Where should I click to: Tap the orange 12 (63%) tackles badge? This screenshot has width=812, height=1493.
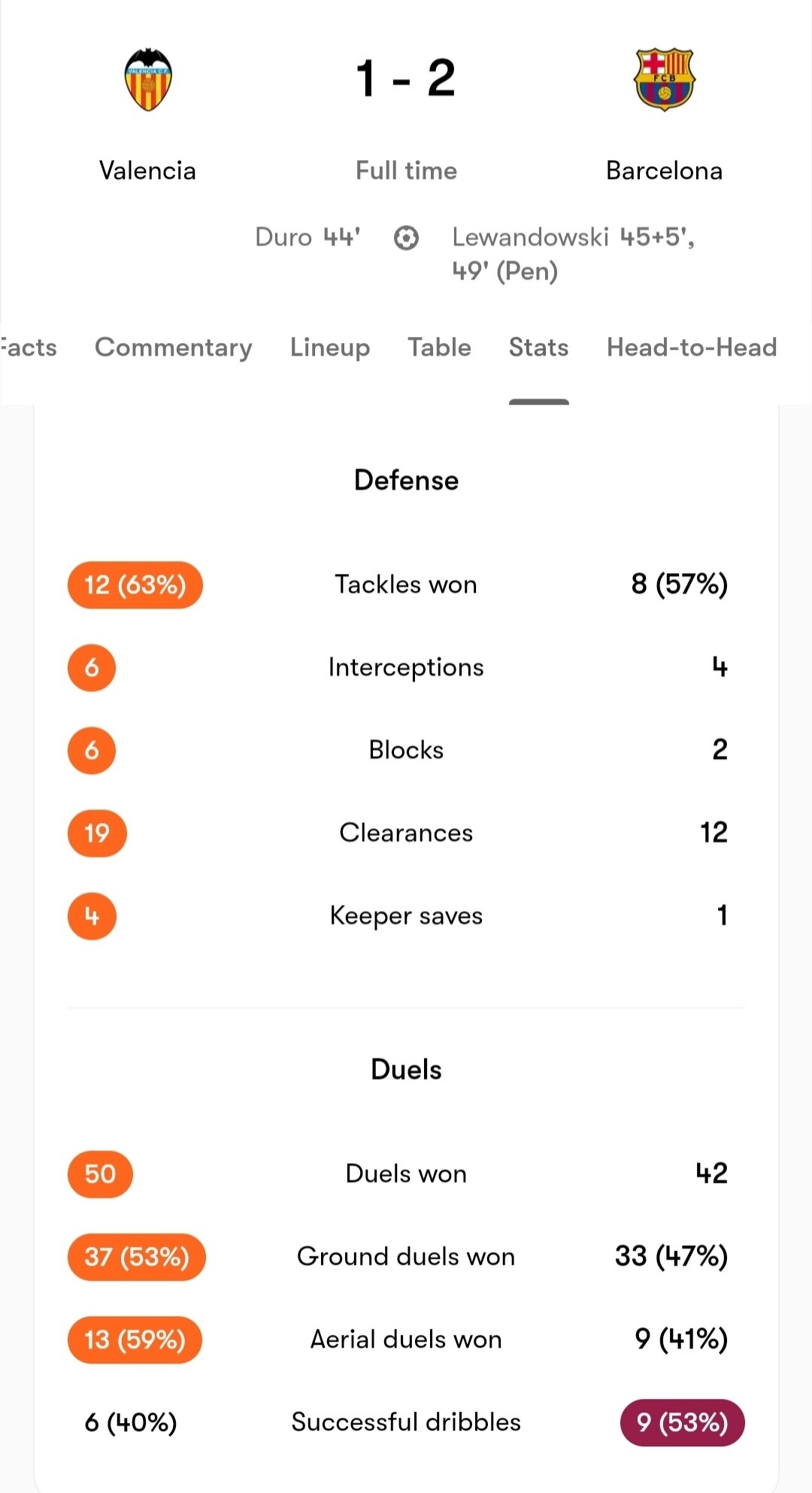[135, 585]
